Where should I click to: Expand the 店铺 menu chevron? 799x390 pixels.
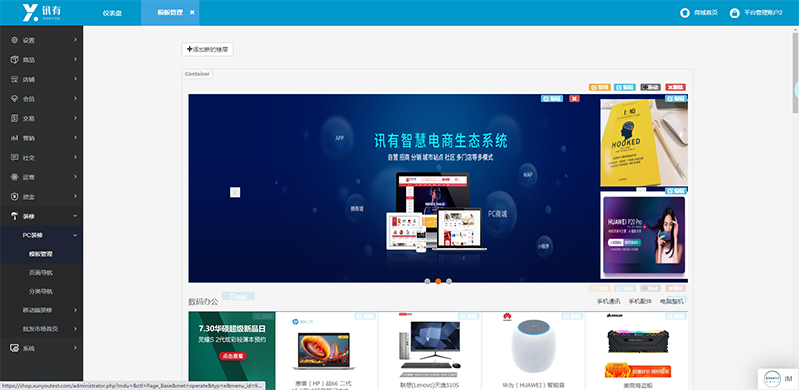[75, 79]
